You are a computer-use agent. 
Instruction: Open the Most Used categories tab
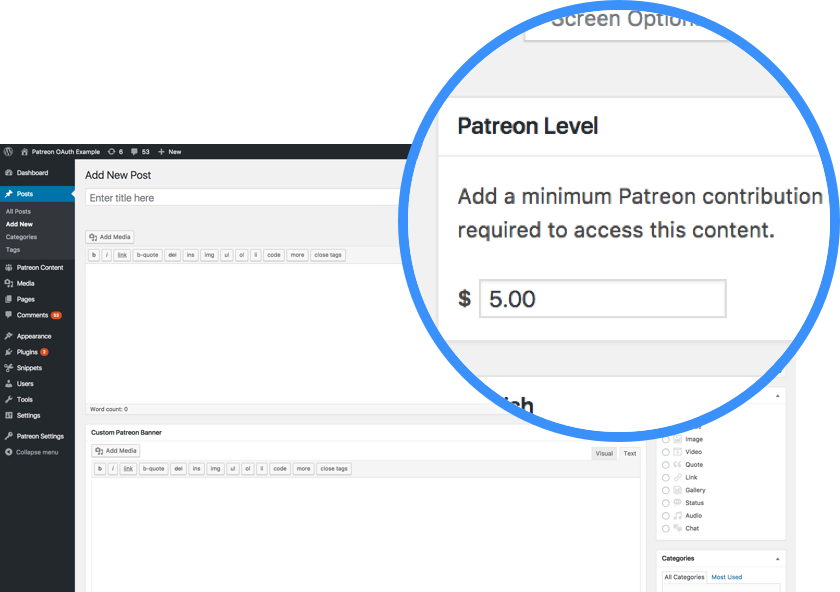point(727,577)
